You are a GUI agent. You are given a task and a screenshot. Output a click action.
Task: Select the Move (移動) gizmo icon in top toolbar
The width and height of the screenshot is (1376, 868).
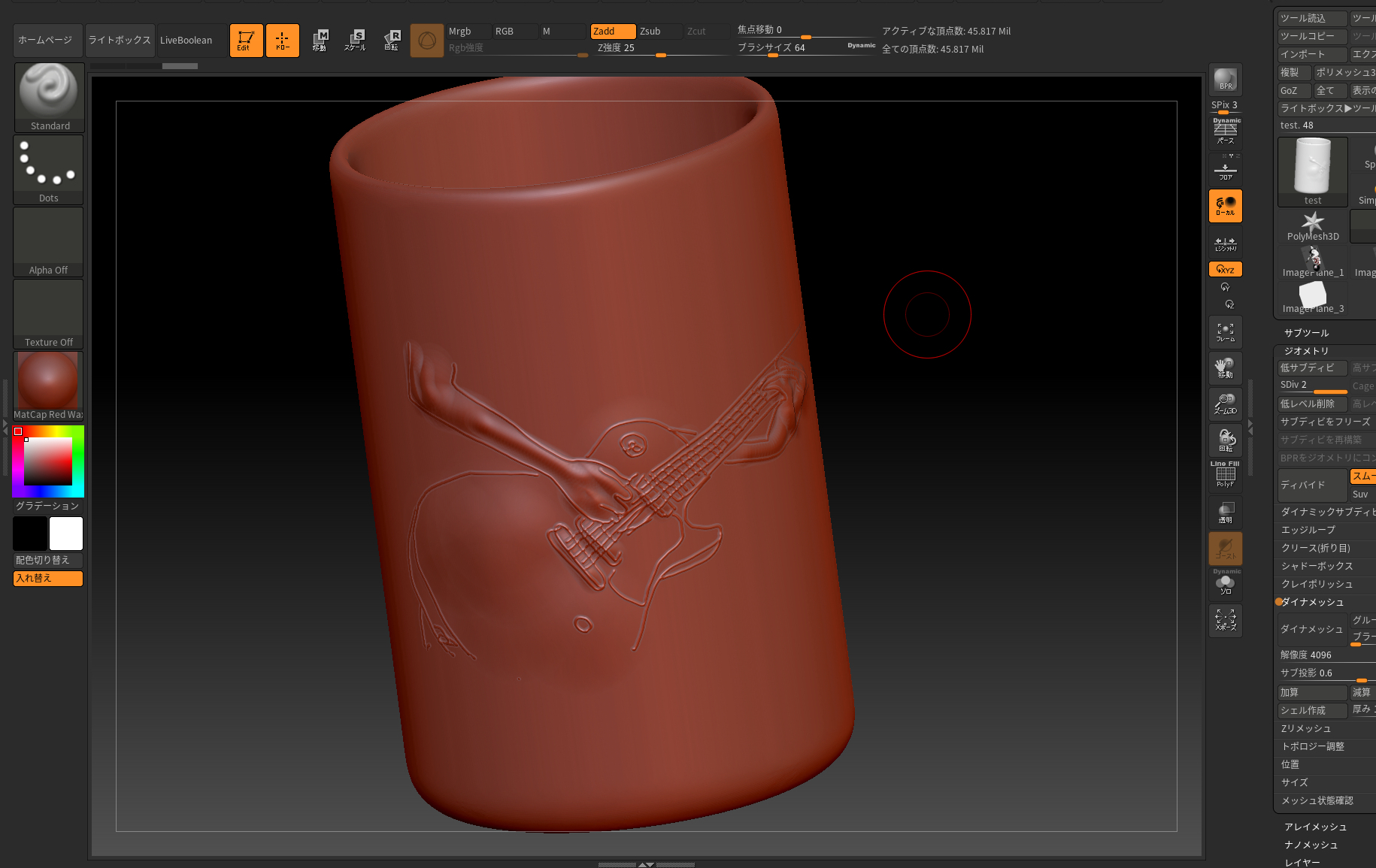[320, 41]
